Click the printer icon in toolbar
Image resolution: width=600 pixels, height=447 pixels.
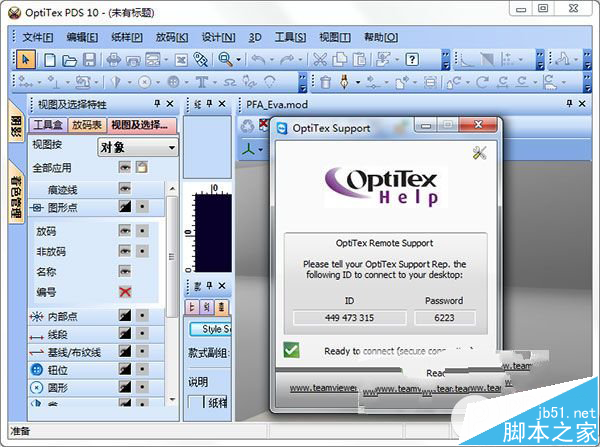coord(113,60)
